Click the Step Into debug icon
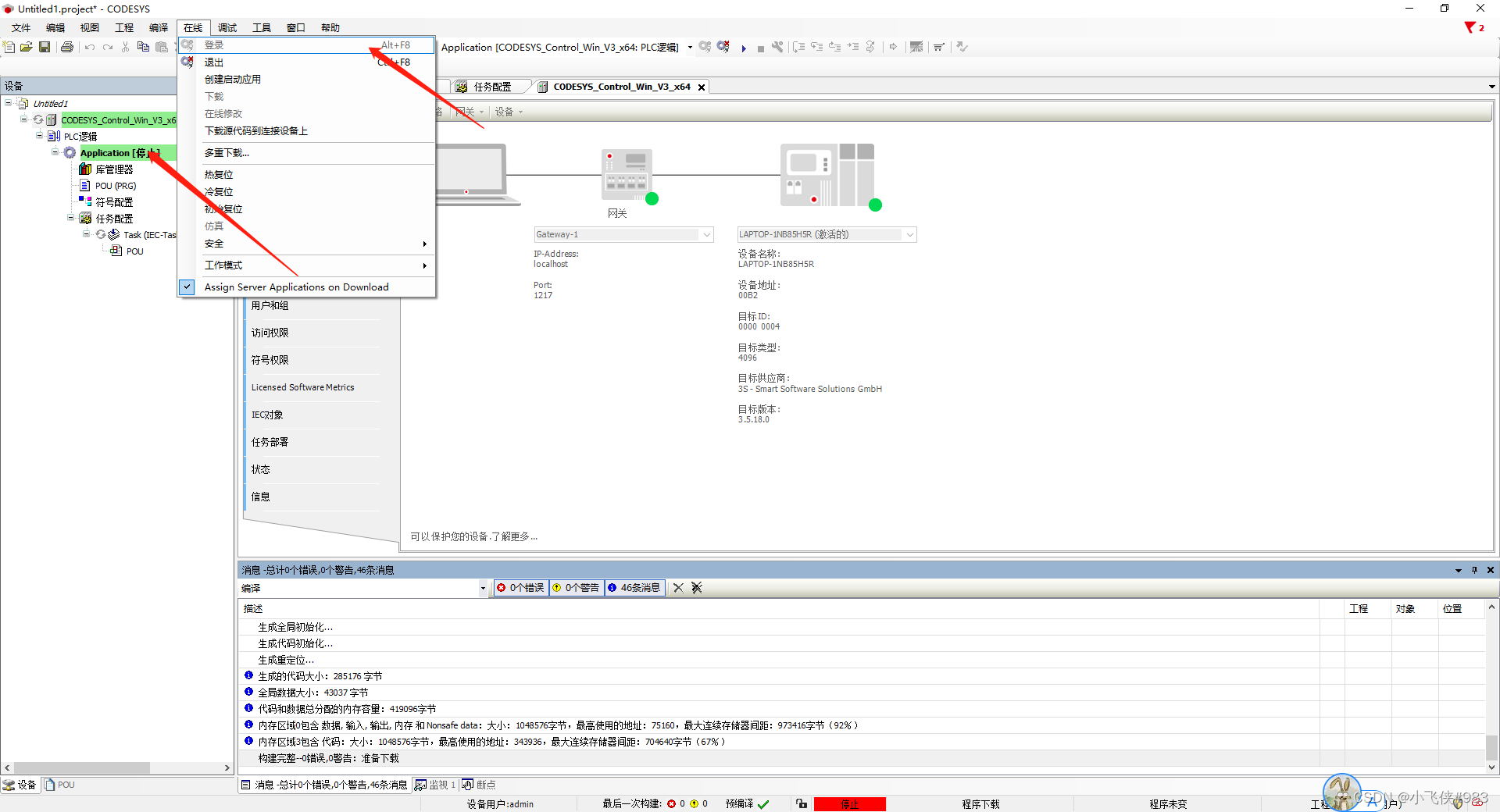This screenshot has height=812, width=1500. coord(816,47)
